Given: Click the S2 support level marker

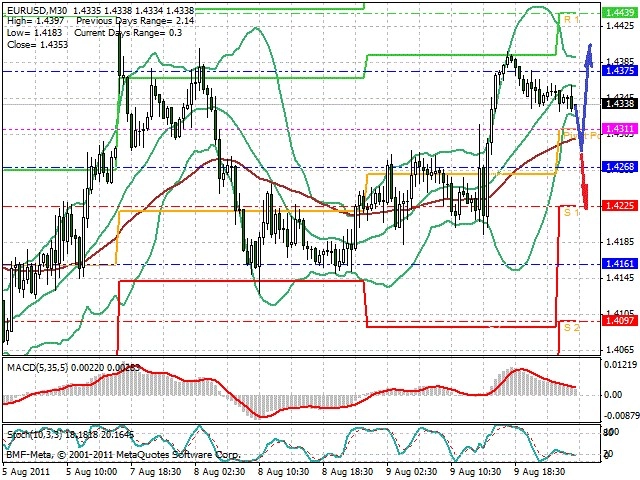Looking at the screenshot, I should pos(571,327).
